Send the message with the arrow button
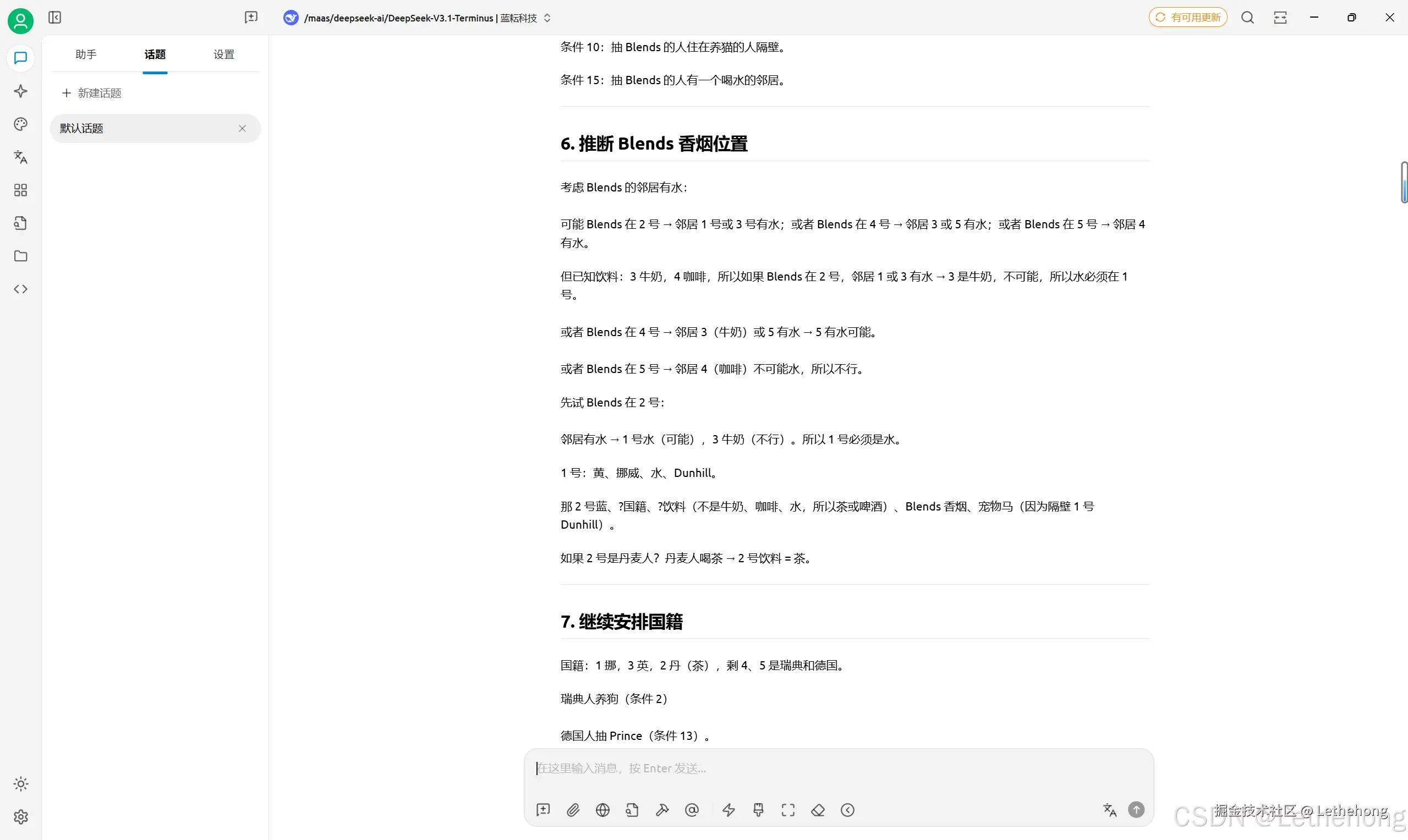 click(1137, 809)
